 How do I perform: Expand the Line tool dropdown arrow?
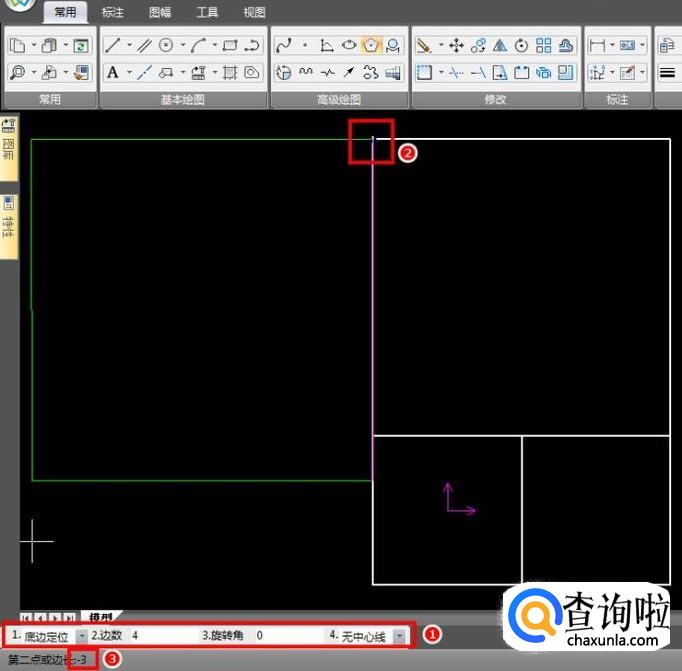coord(129,45)
